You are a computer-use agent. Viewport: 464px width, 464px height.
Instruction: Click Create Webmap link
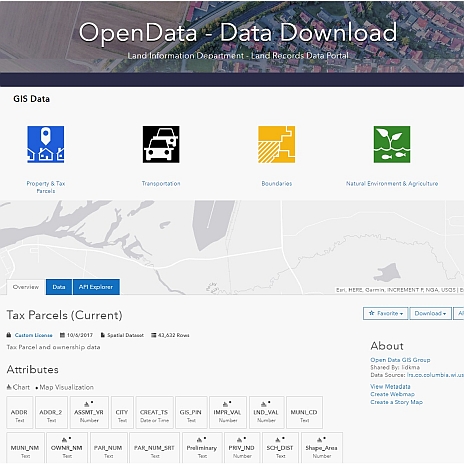393,394
